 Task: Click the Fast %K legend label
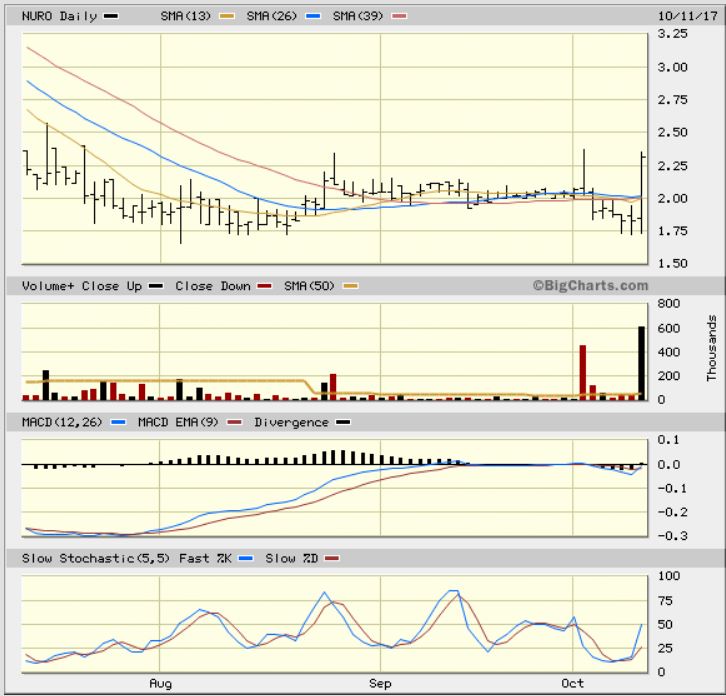pos(205,559)
